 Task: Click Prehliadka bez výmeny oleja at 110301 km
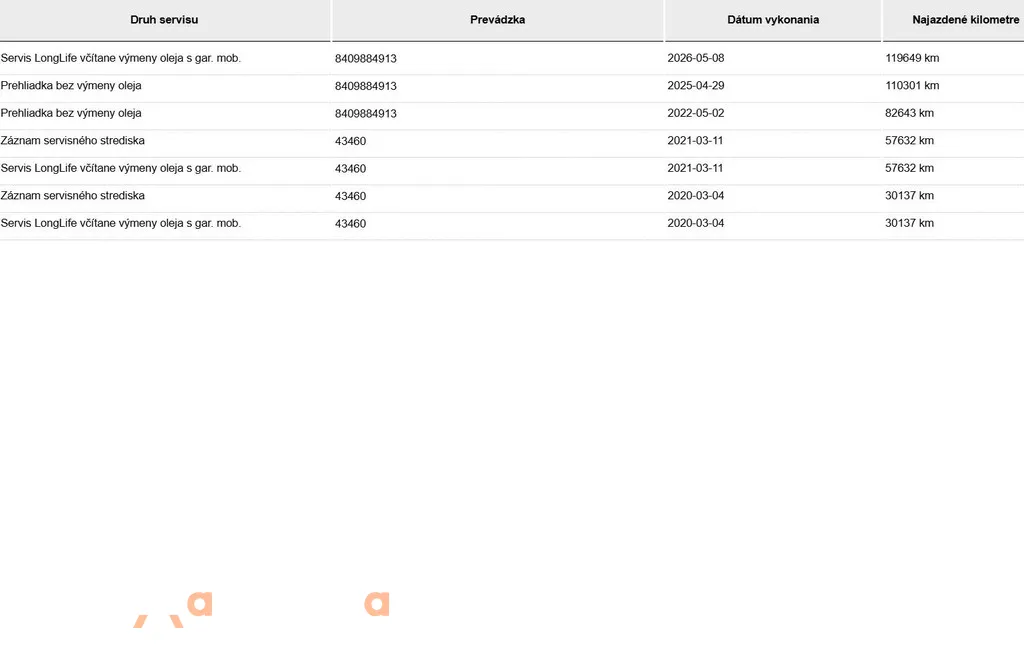(71, 86)
